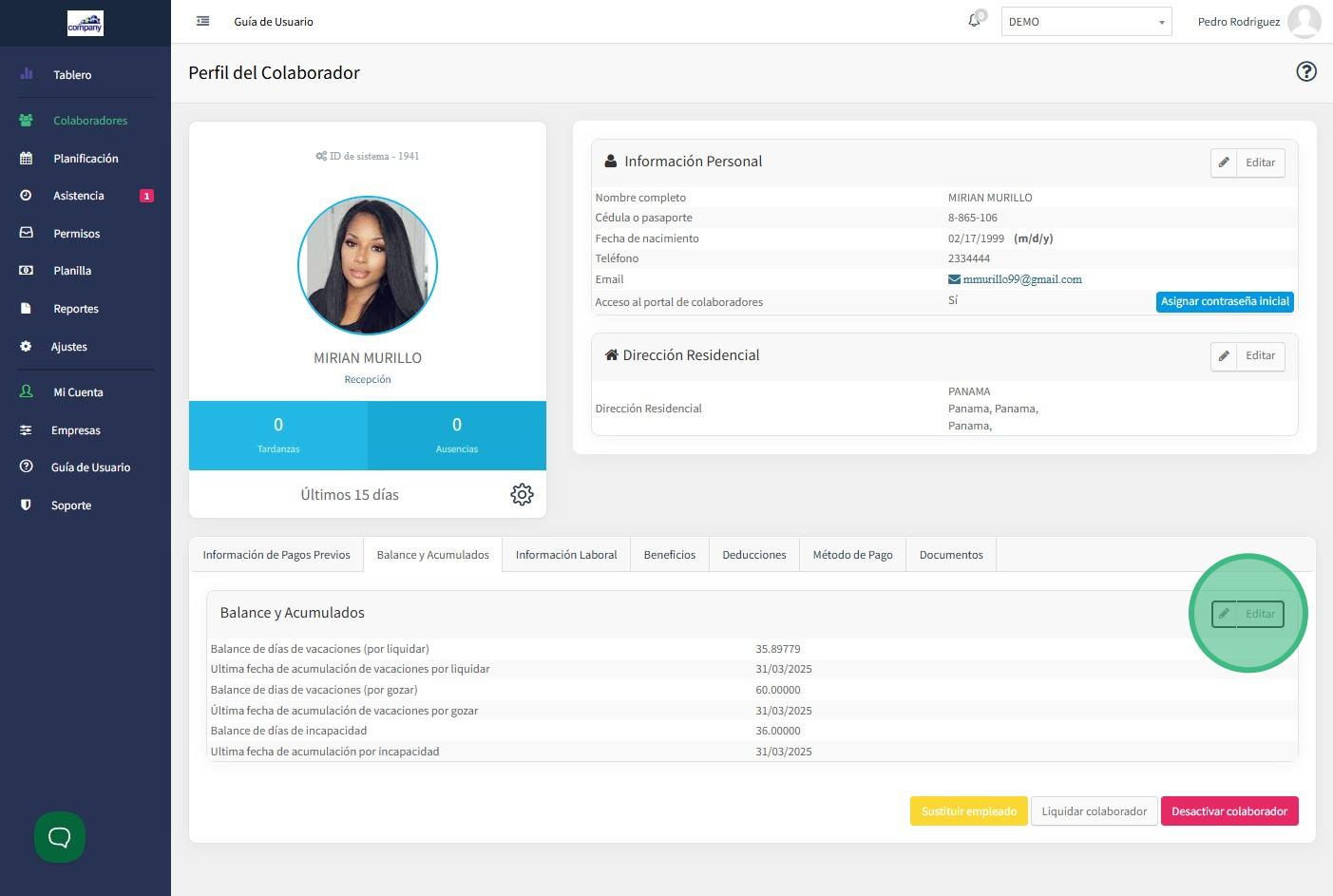Open settings gear beside Últimos 15 días
1333x896 pixels.
pyautogui.click(x=522, y=494)
